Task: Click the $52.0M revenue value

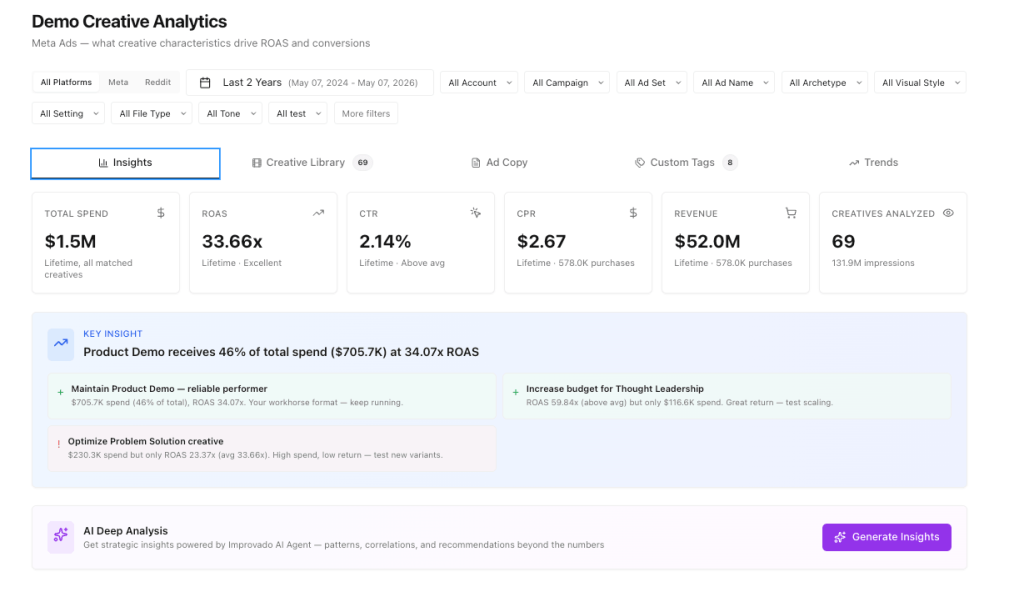Action: click(707, 242)
